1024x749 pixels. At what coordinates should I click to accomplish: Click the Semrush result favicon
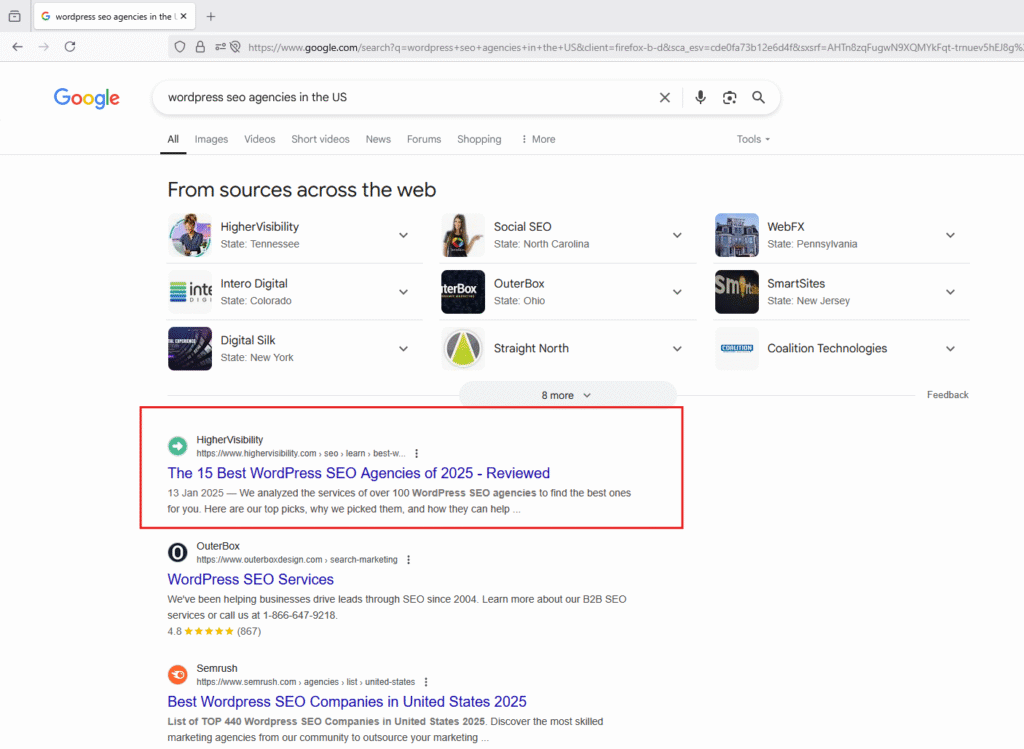click(178, 675)
